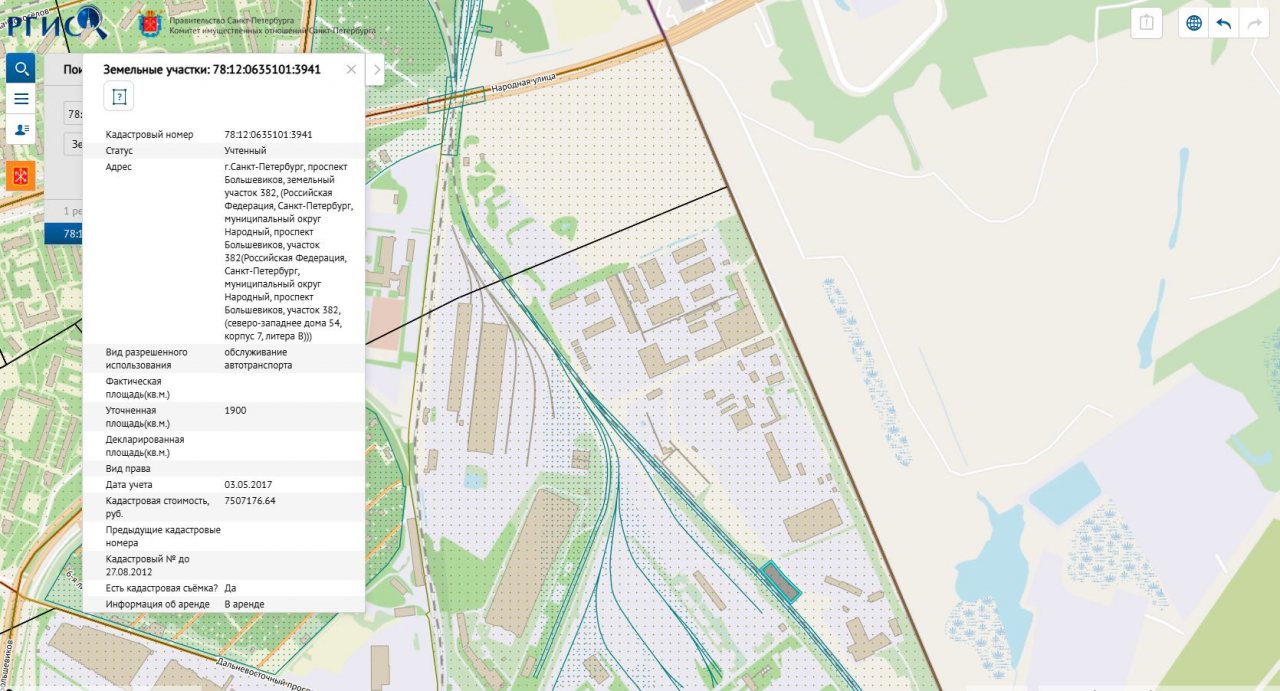Click the forward map view arrow

point(1252,23)
